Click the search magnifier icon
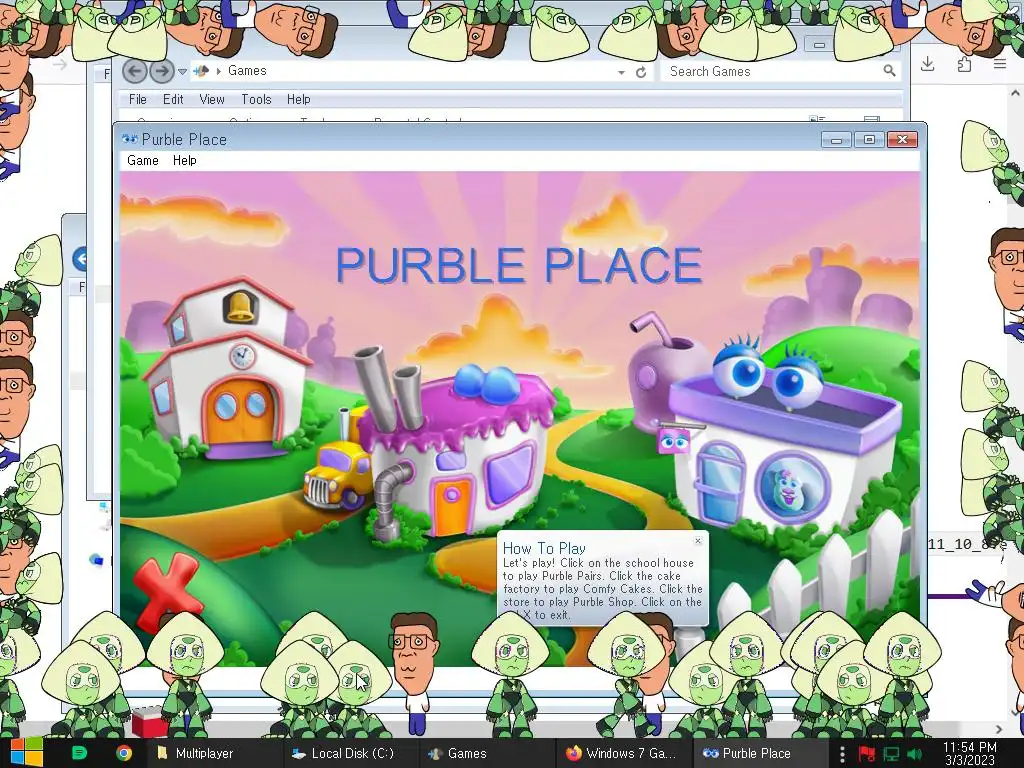Screen dimensions: 1024x768 pos(889,71)
